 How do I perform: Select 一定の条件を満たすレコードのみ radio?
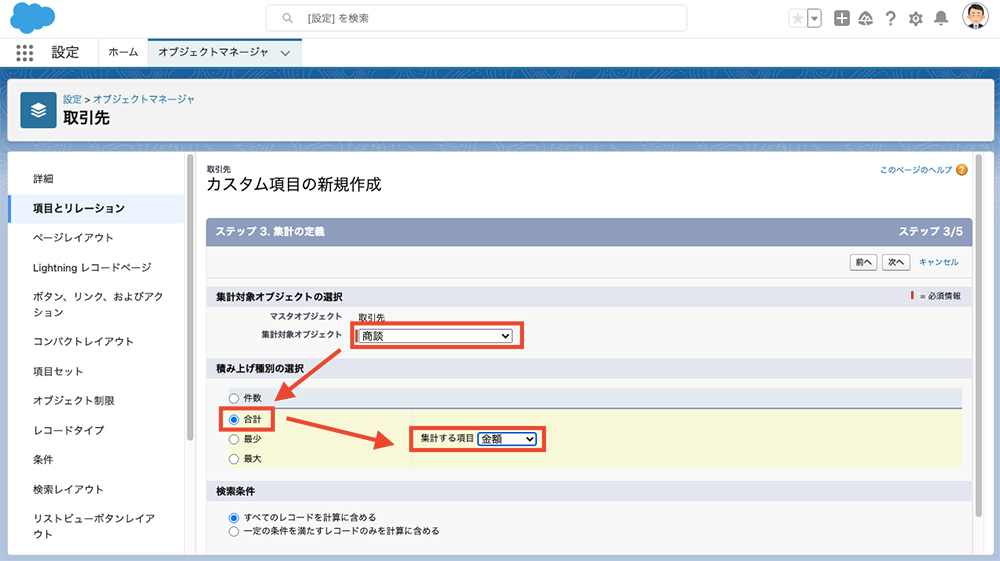(x=234, y=531)
